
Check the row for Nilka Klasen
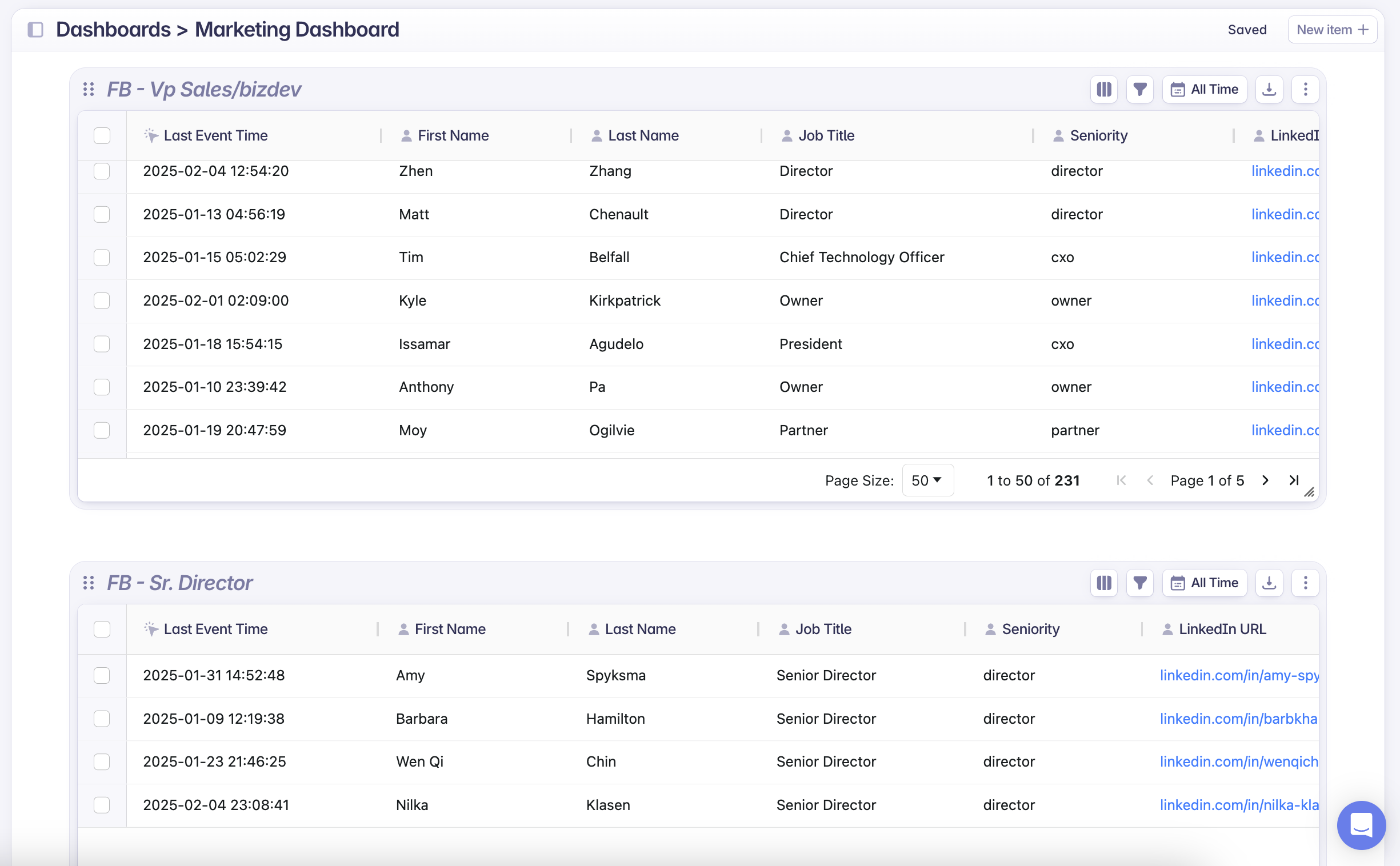point(102,805)
